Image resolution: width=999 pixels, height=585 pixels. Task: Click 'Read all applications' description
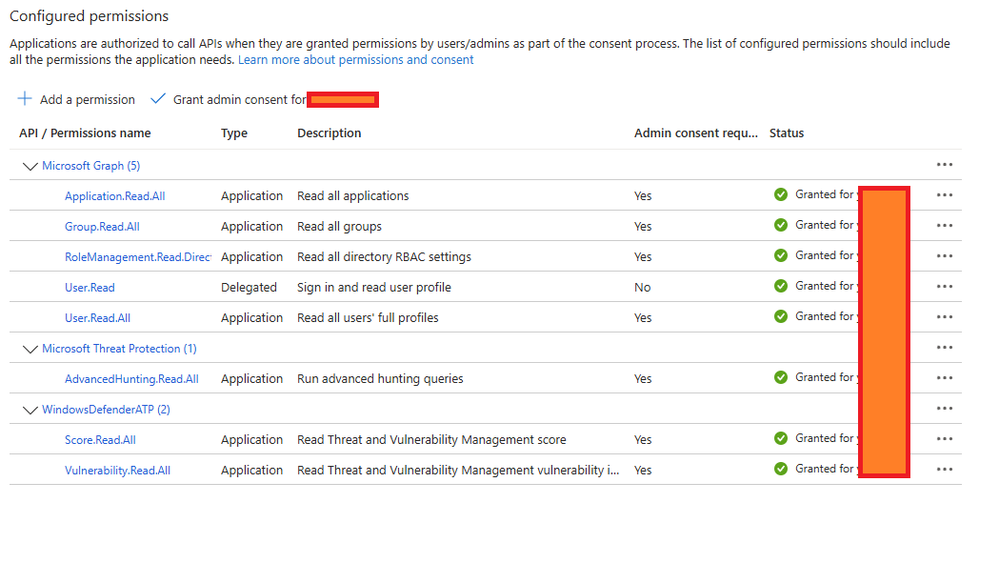pyautogui.click(x=353, y=196)
